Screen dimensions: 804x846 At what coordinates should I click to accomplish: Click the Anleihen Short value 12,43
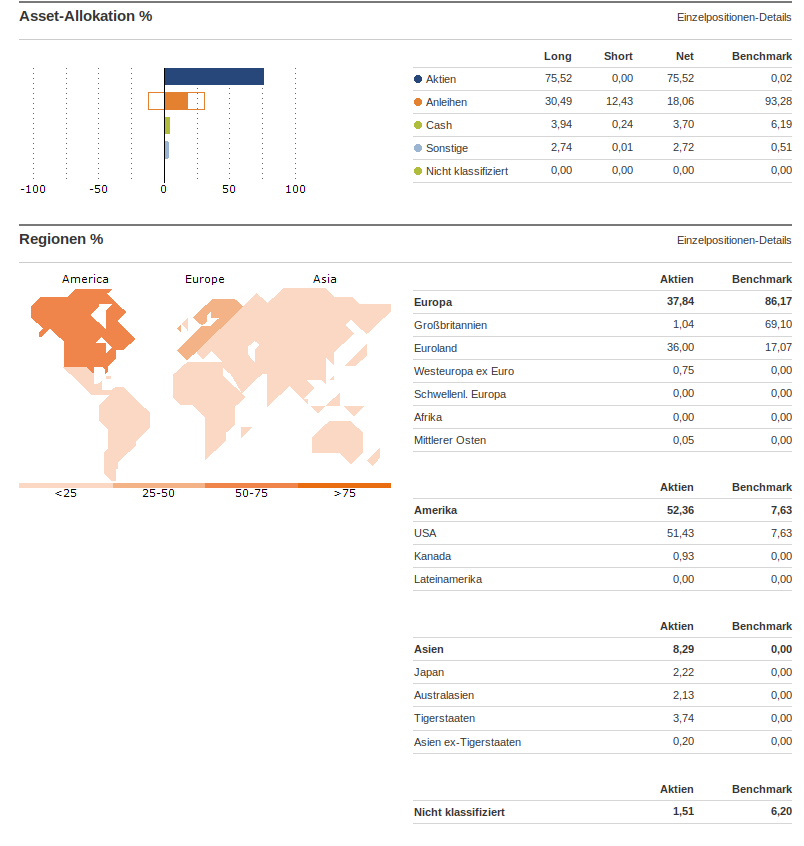pyautogui.click(x=619, y=101)
